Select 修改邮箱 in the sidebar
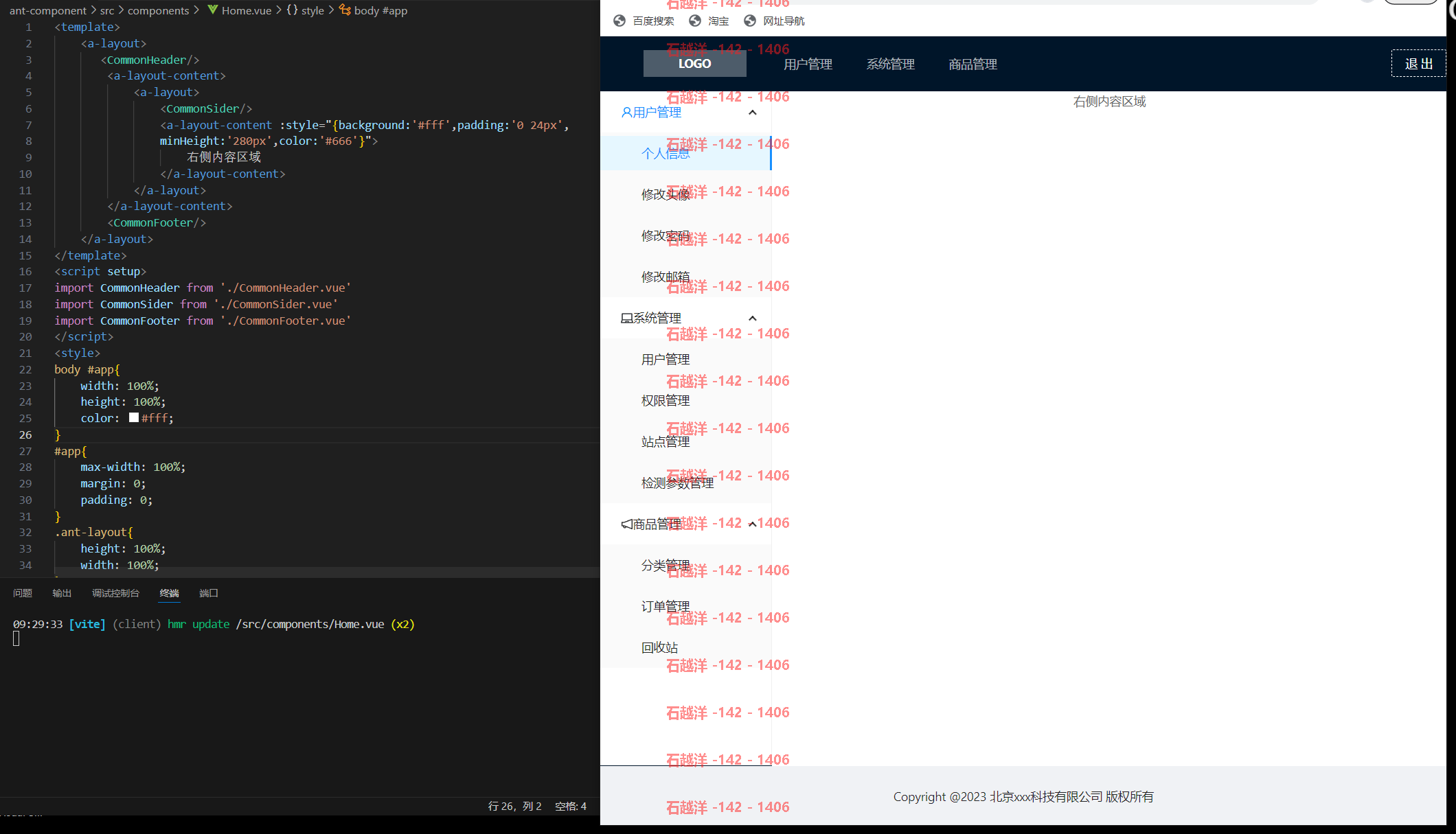The width and height of the screenshot is (1456, 834). [x=686, y=277]
